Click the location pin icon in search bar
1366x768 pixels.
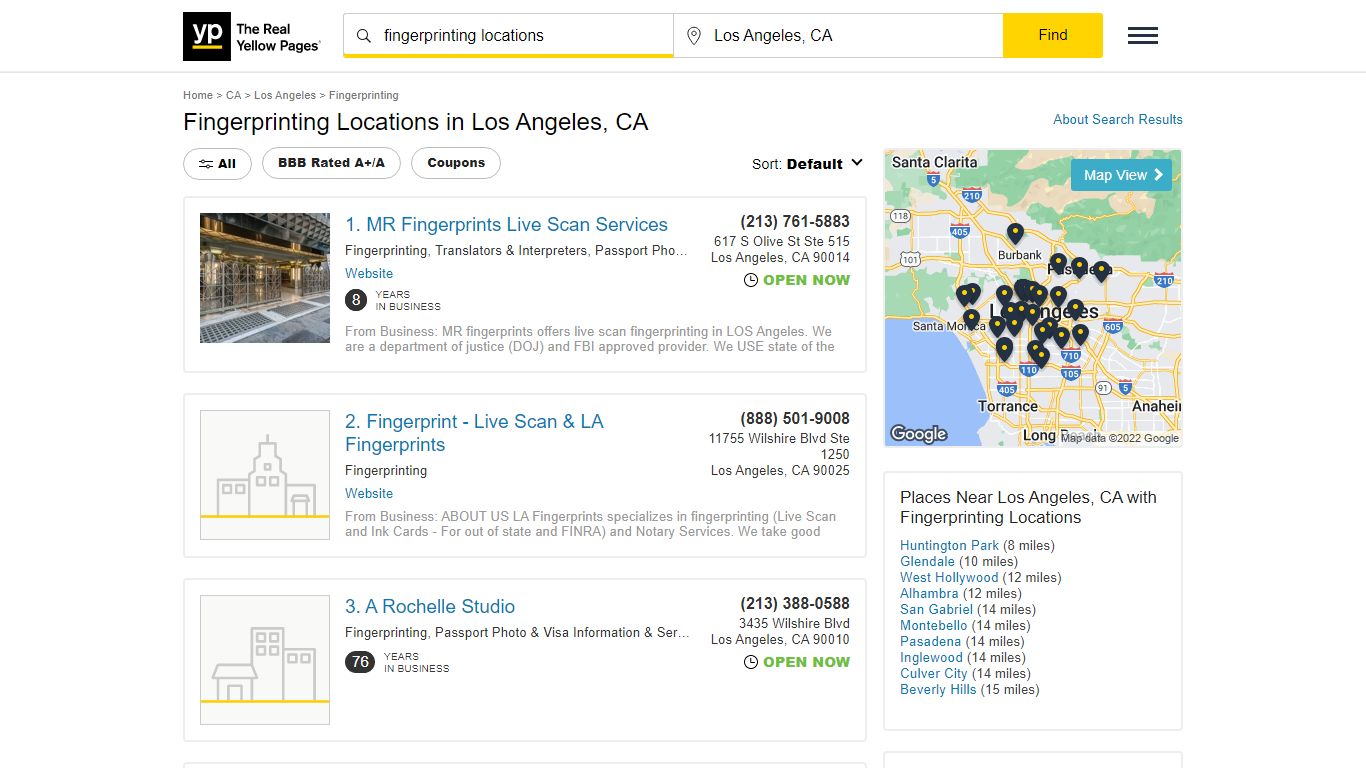click(x=694, y=36)
